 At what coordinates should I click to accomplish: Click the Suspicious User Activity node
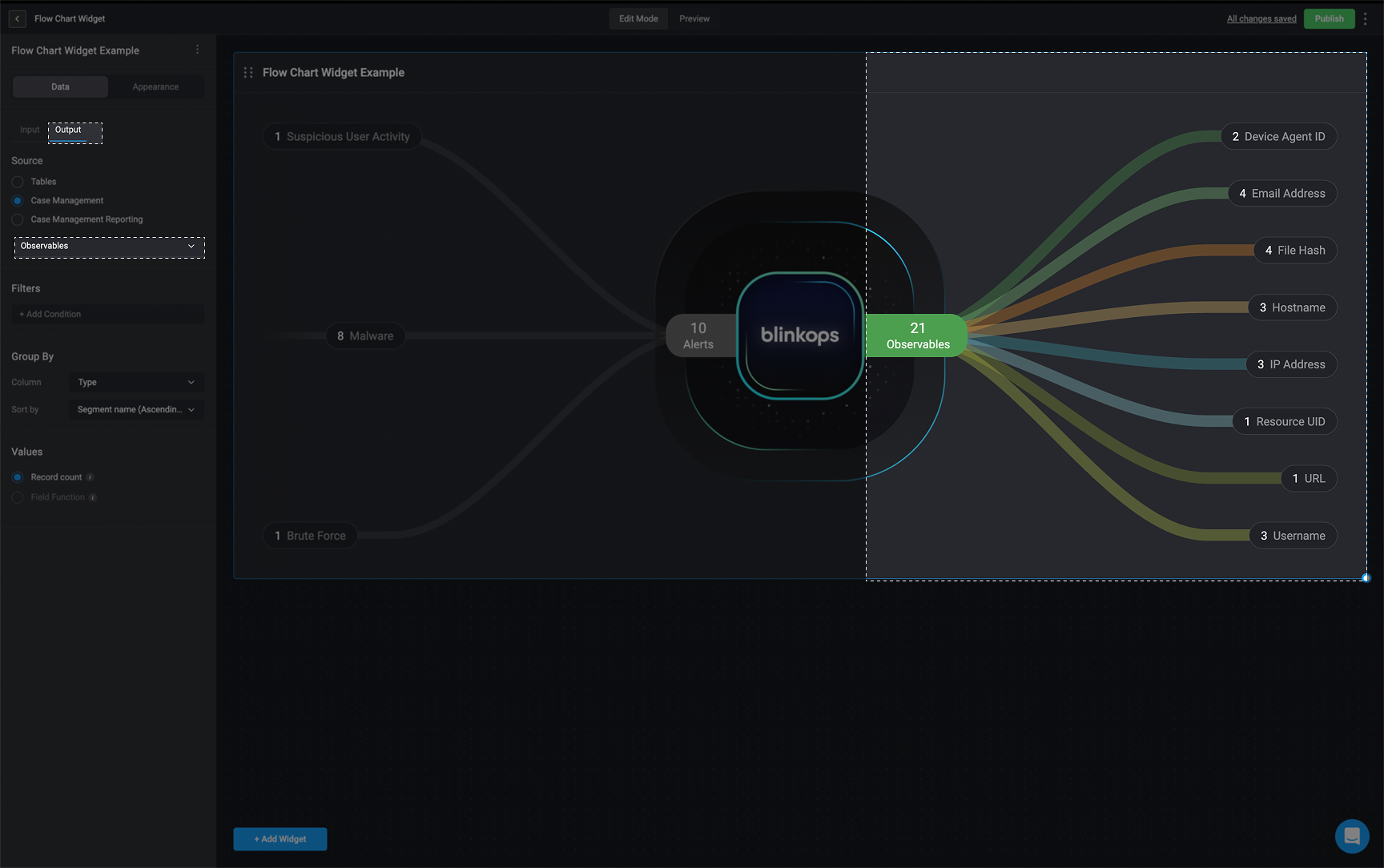point(342,137)
